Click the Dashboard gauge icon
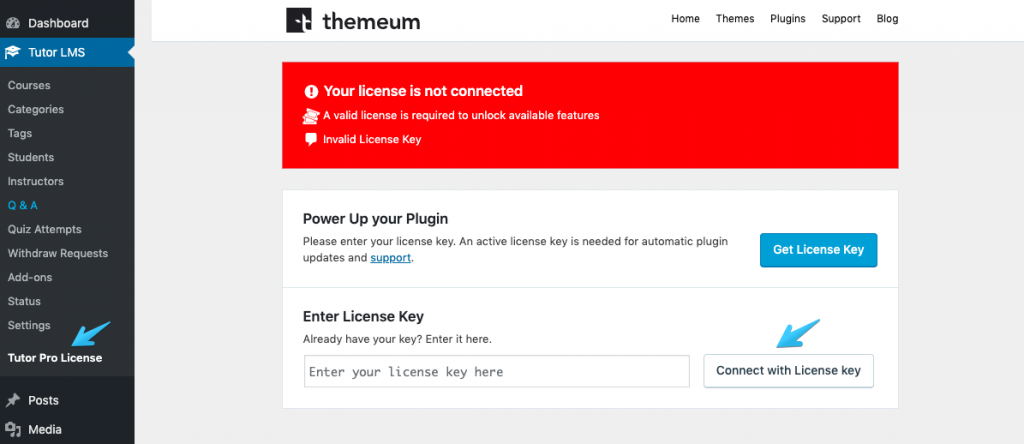The width and height of the screenshot is (1024, 444). coord(12,24)
